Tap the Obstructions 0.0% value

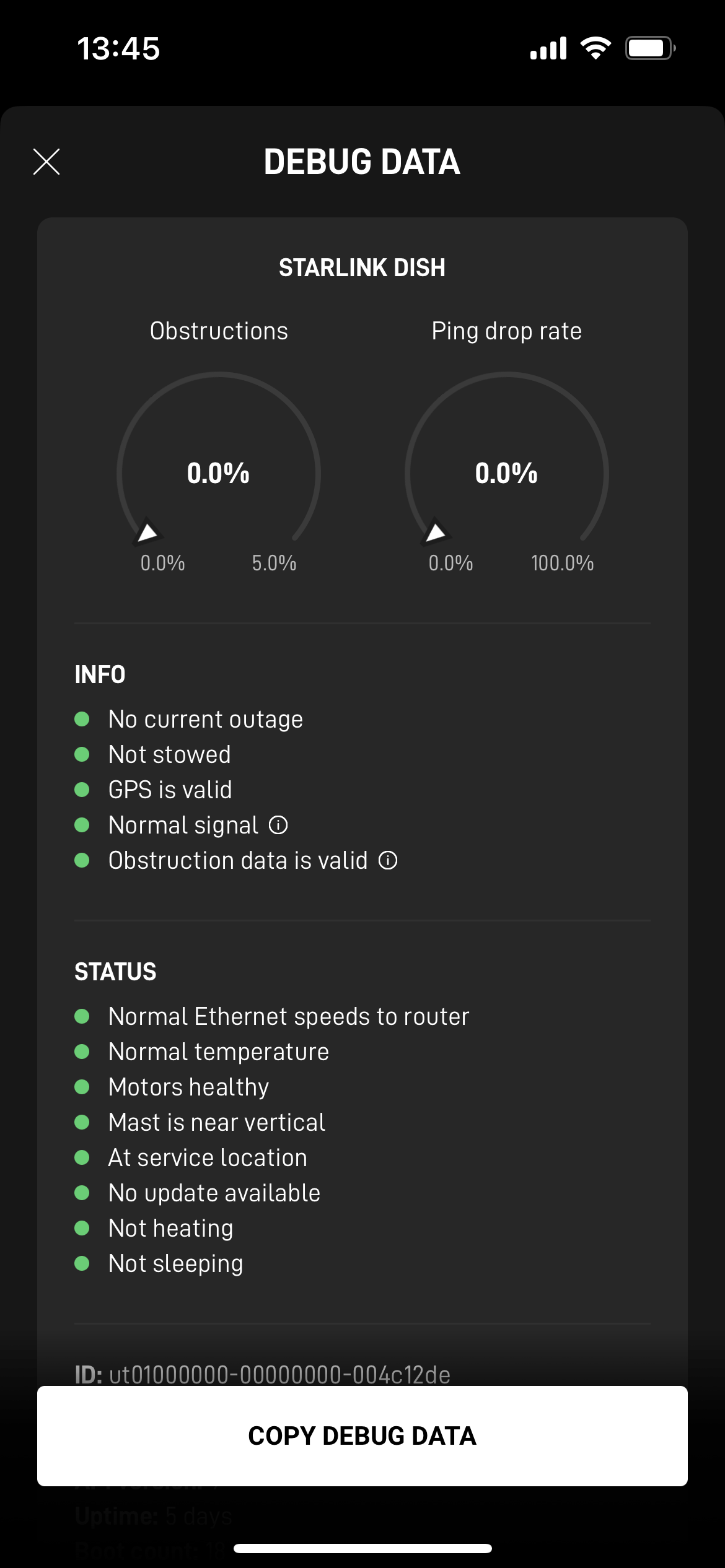coord(218,473)
